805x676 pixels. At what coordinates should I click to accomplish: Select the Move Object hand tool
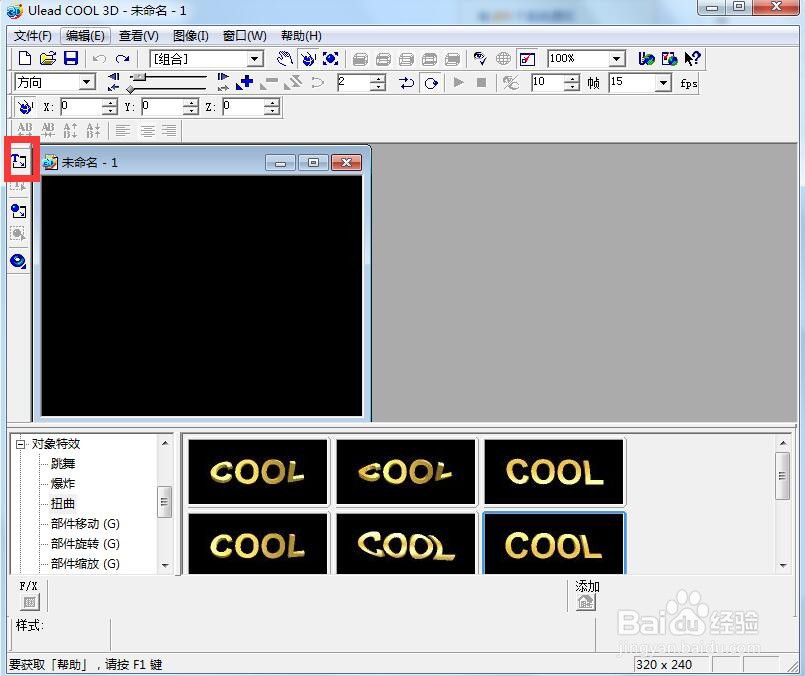pos(284,59)
